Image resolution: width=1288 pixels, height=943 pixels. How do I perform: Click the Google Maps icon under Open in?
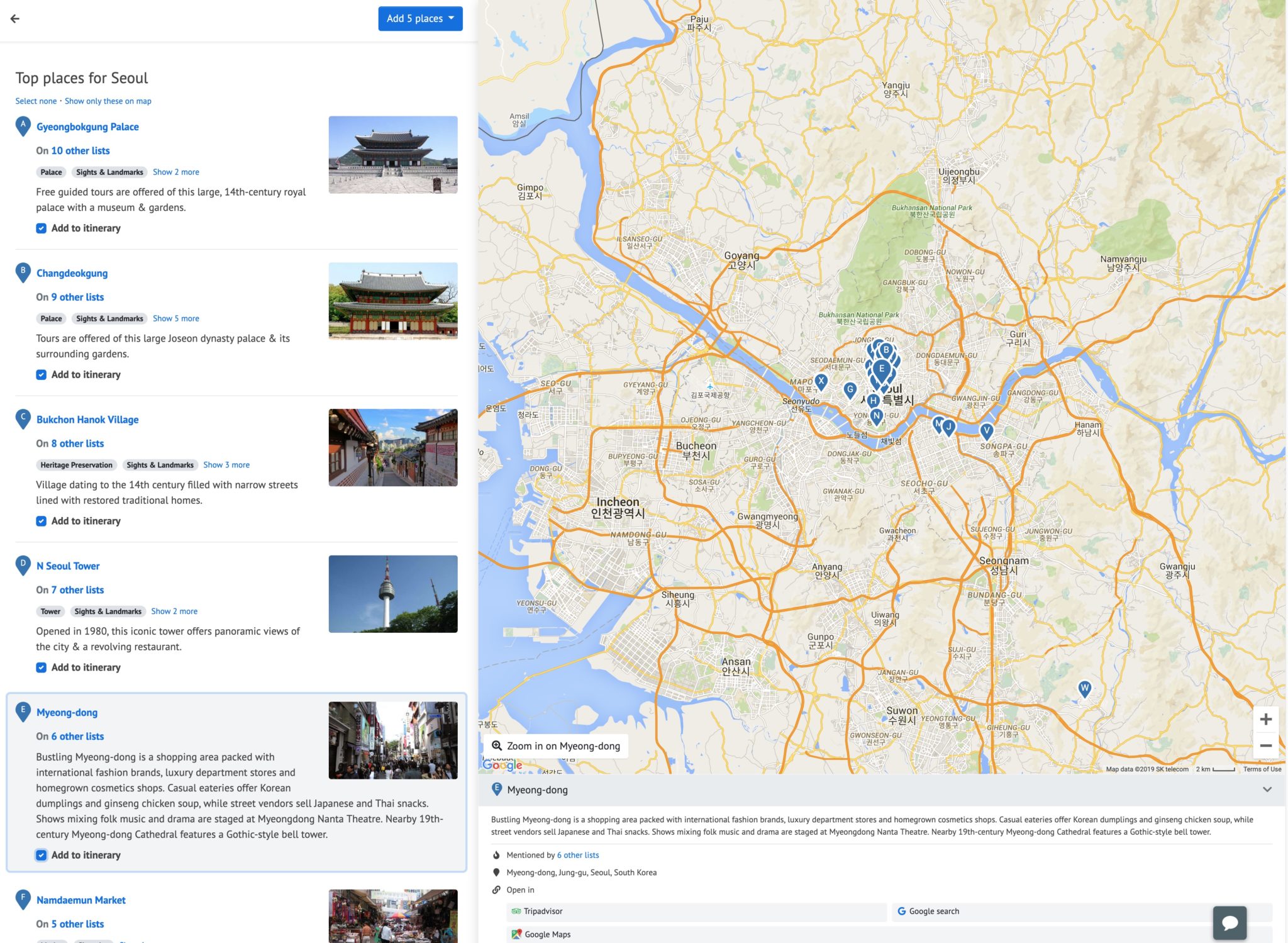(517, 934)
